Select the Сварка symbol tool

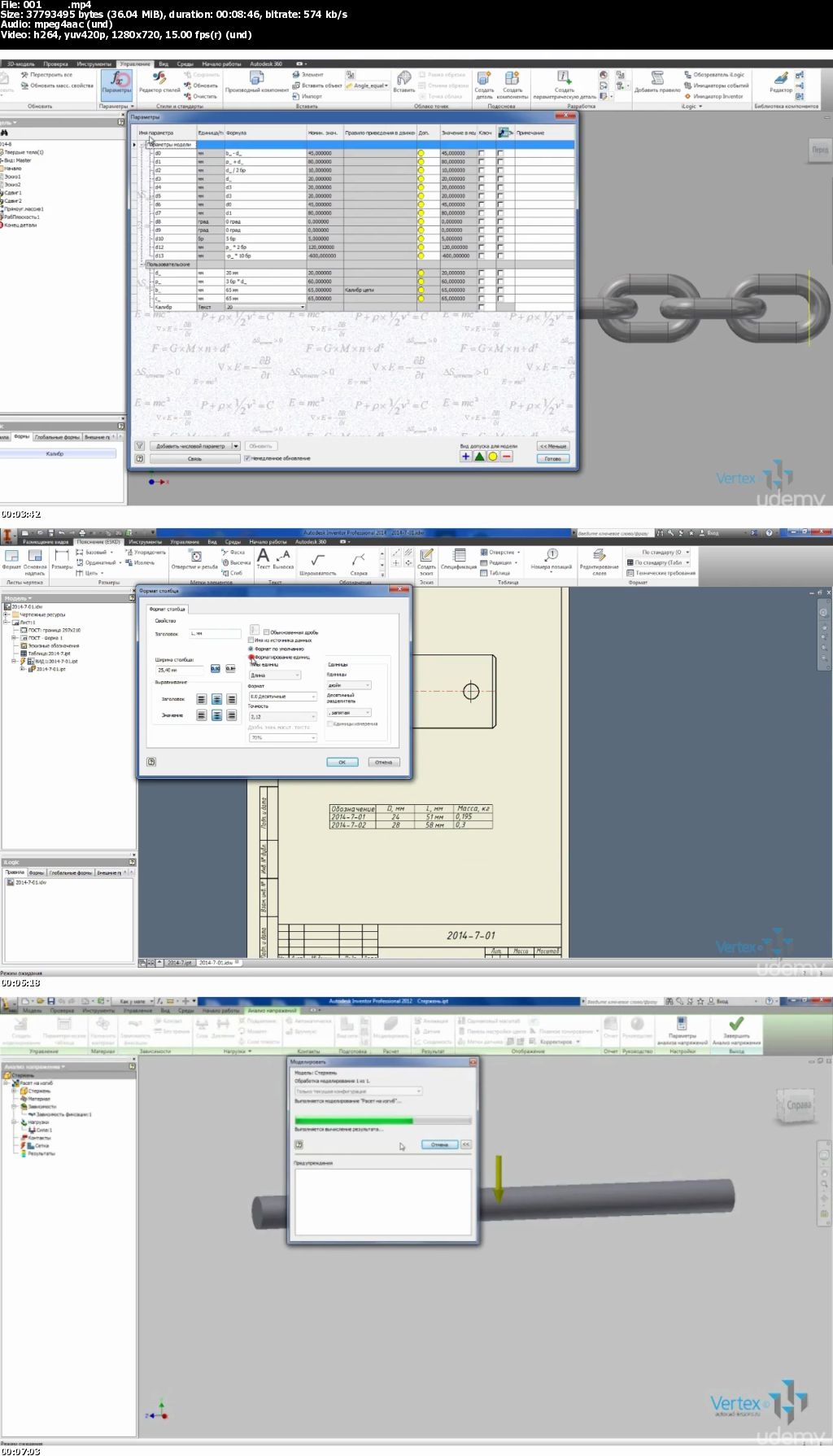pyautogui.click(x=358, y=562)
